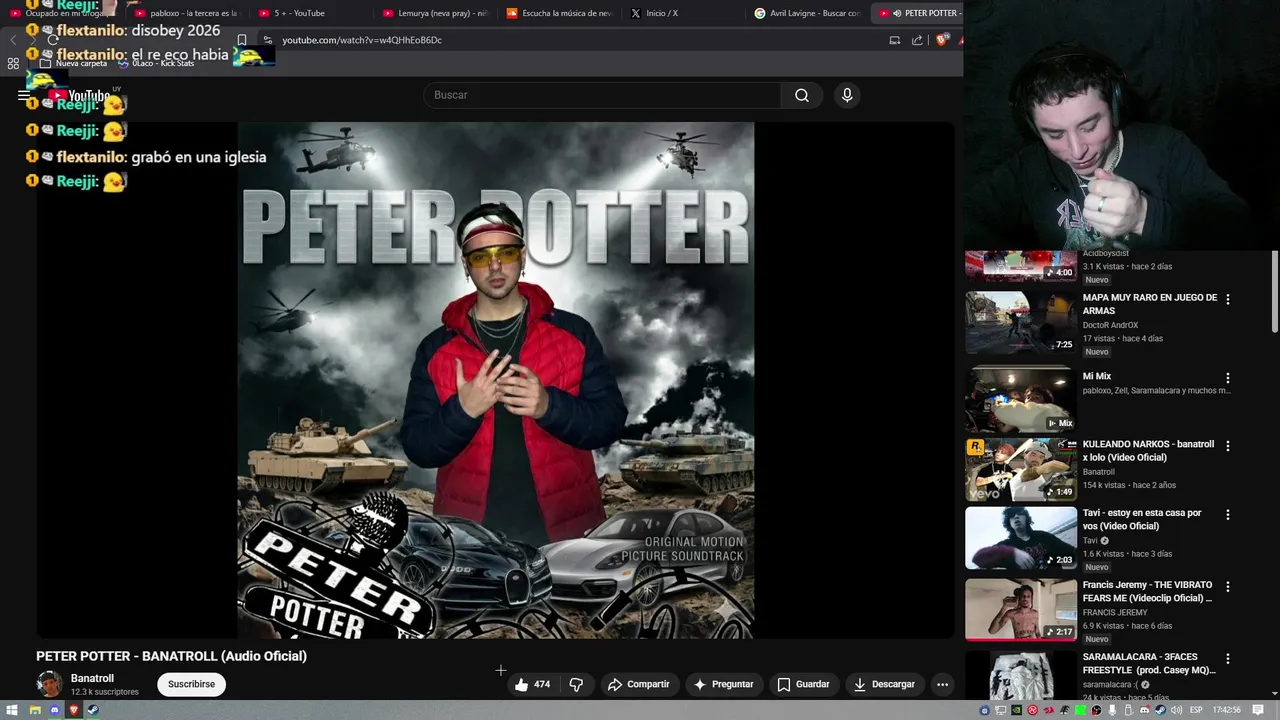Switch to the pabloxo browser tab
The height and width of the screenshot is (720, 1280).
[x=186, y=13]
